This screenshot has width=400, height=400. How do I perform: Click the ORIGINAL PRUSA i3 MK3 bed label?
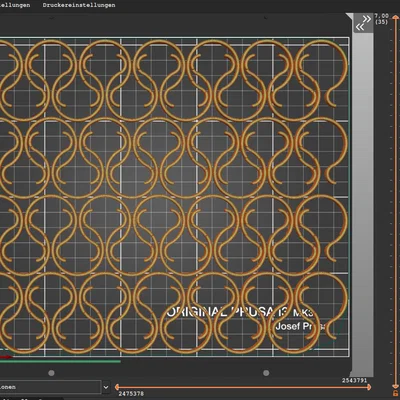coord(240,312)
